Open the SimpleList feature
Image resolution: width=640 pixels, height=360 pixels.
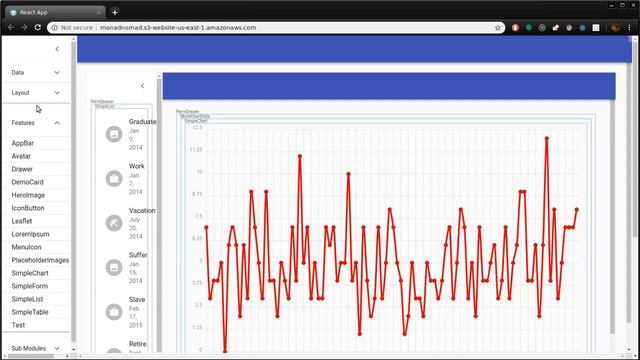click(27, 299)
